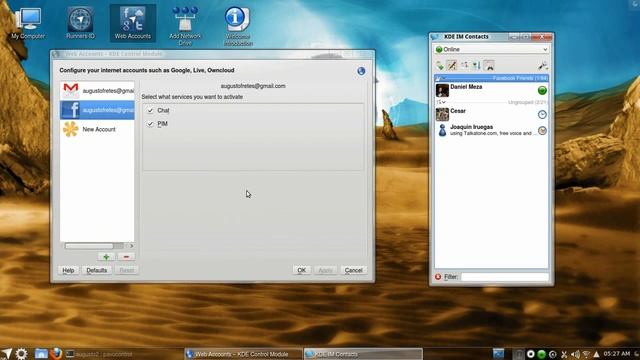
Task: Click Cesar's avatar thumbnail
Action: tap(442, 114)
